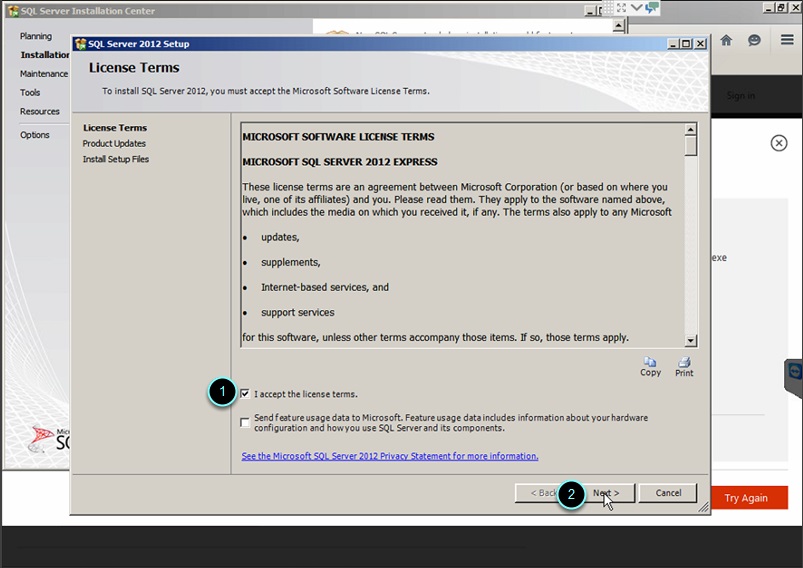803x568 pixels.
Task: Click 'MICROSOFT SQL SERVER 2012 EXPRESS' heading
Action: point(340,162)
